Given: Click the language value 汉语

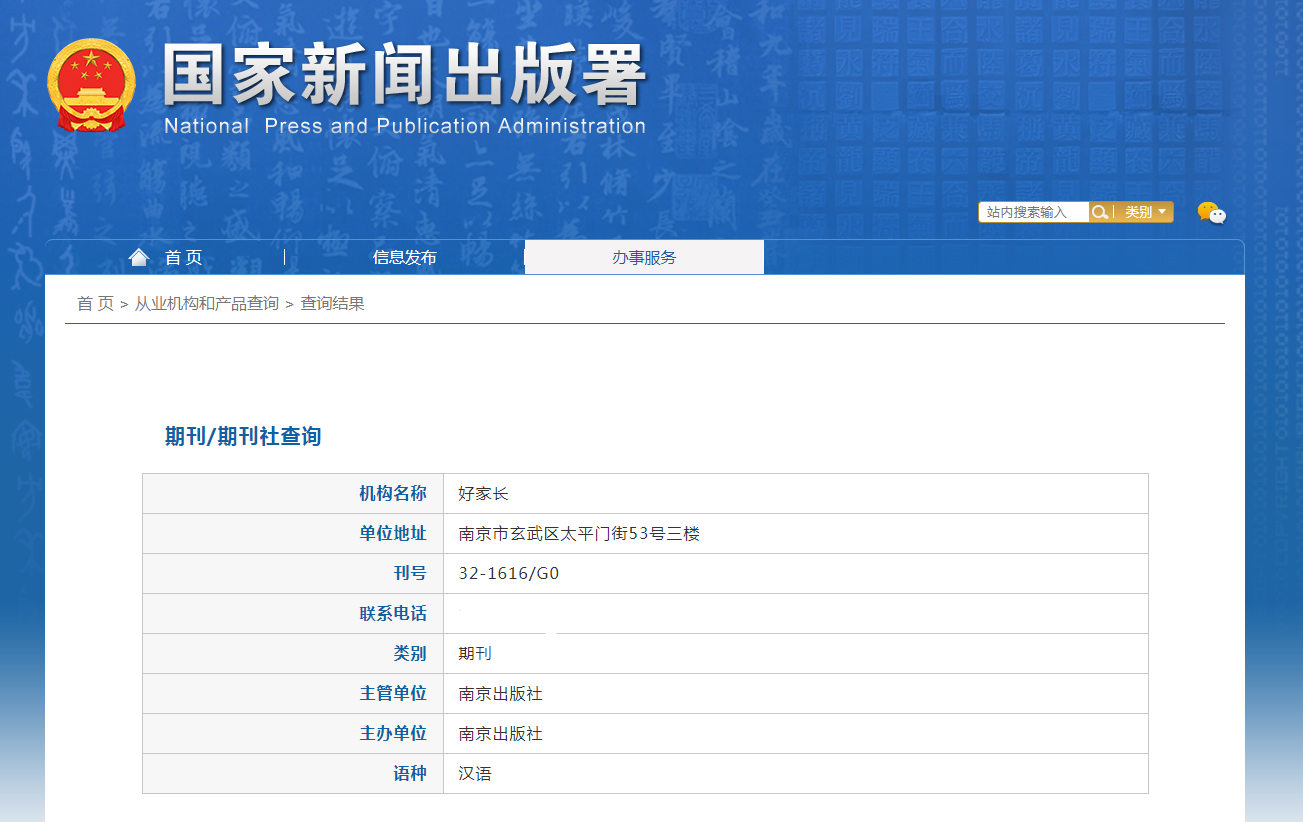Looking at the screenshot, I should 475,774.
